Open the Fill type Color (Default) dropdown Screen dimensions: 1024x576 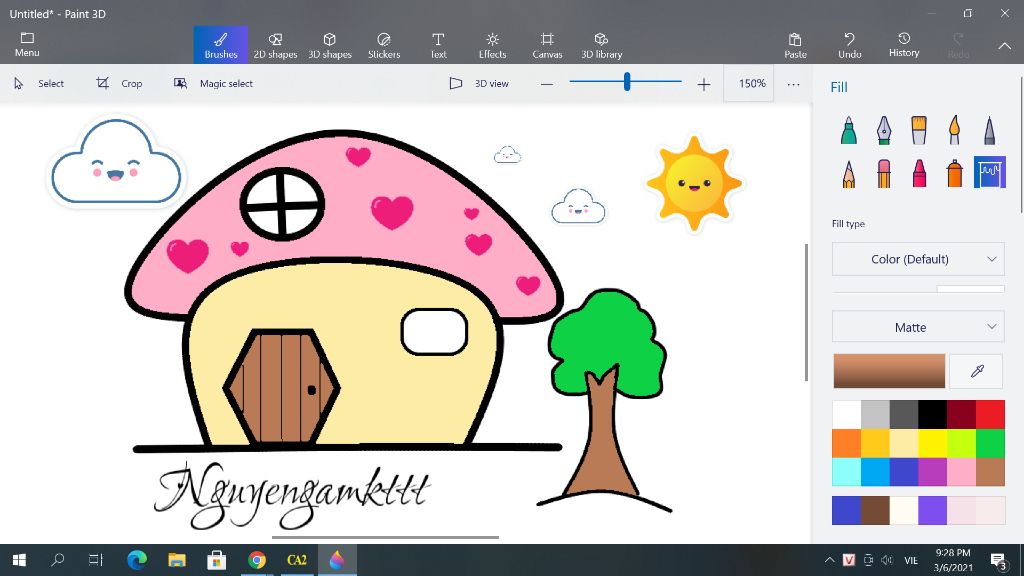[918, 259]
